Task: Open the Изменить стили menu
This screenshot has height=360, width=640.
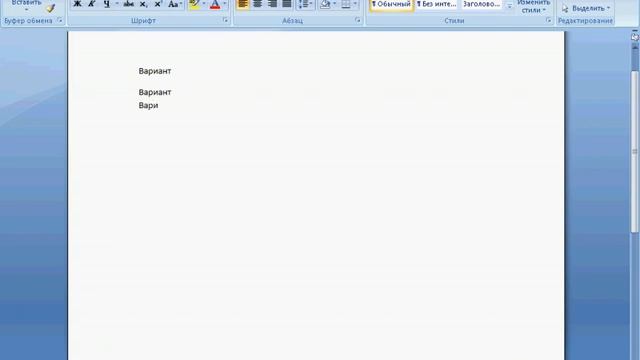Action: coord(533,7)
